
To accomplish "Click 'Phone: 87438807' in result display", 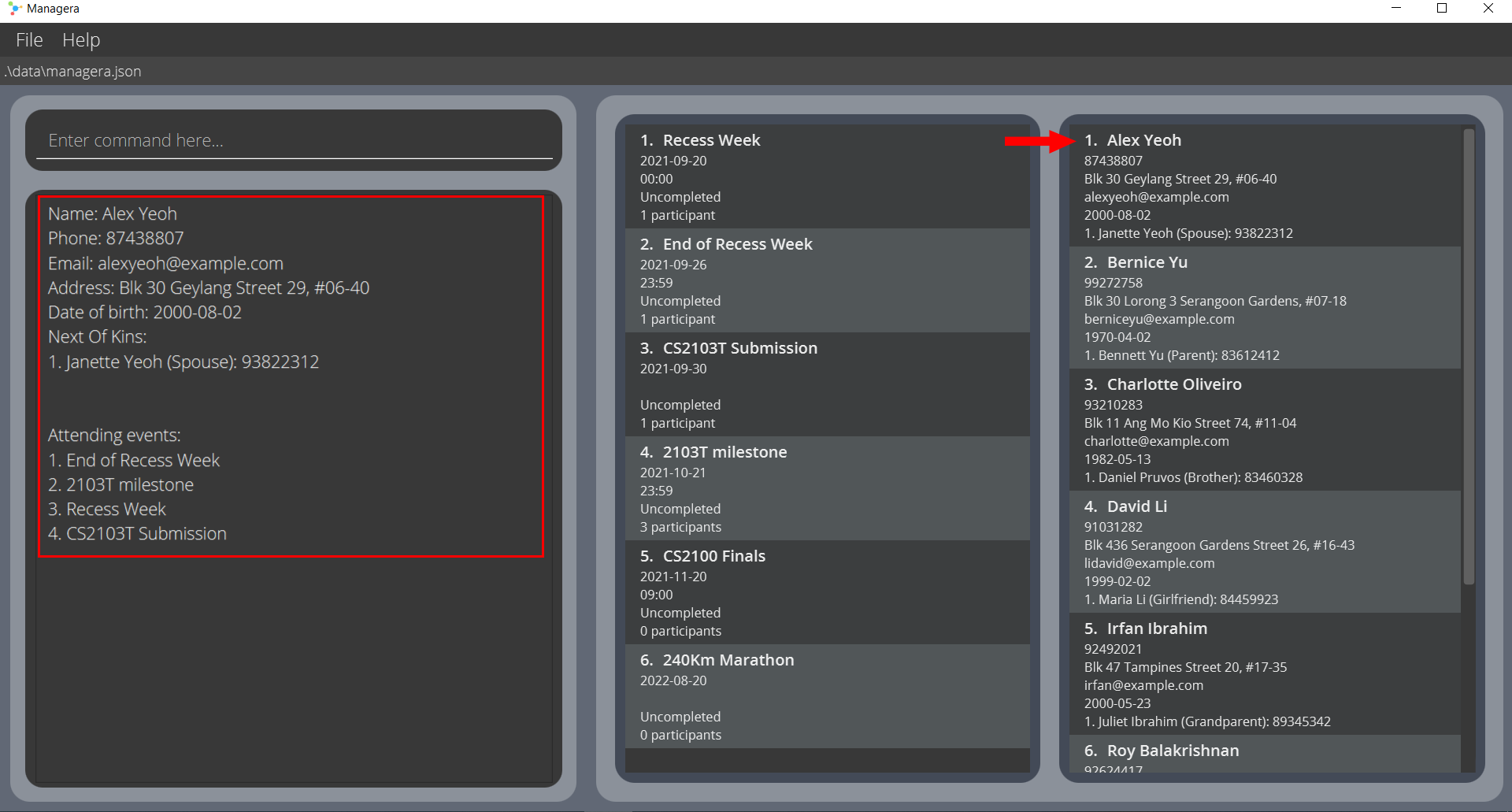I will click(x=116, y=238).
